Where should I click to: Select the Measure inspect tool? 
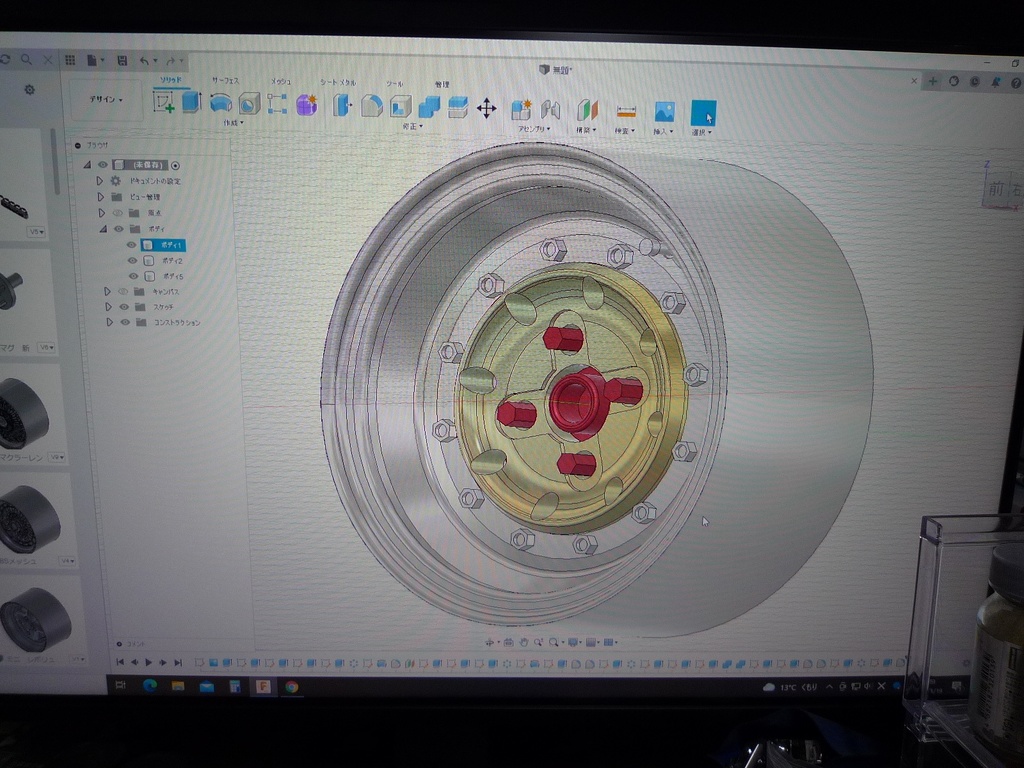[x=626, y=112]
